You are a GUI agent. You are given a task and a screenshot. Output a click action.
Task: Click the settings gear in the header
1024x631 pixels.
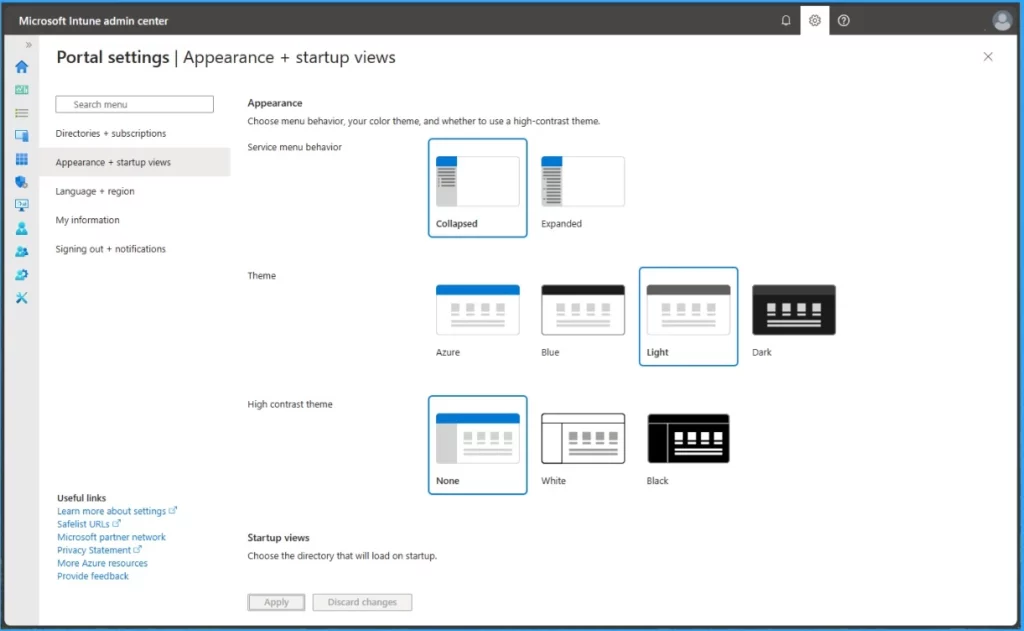pos(814,20)
